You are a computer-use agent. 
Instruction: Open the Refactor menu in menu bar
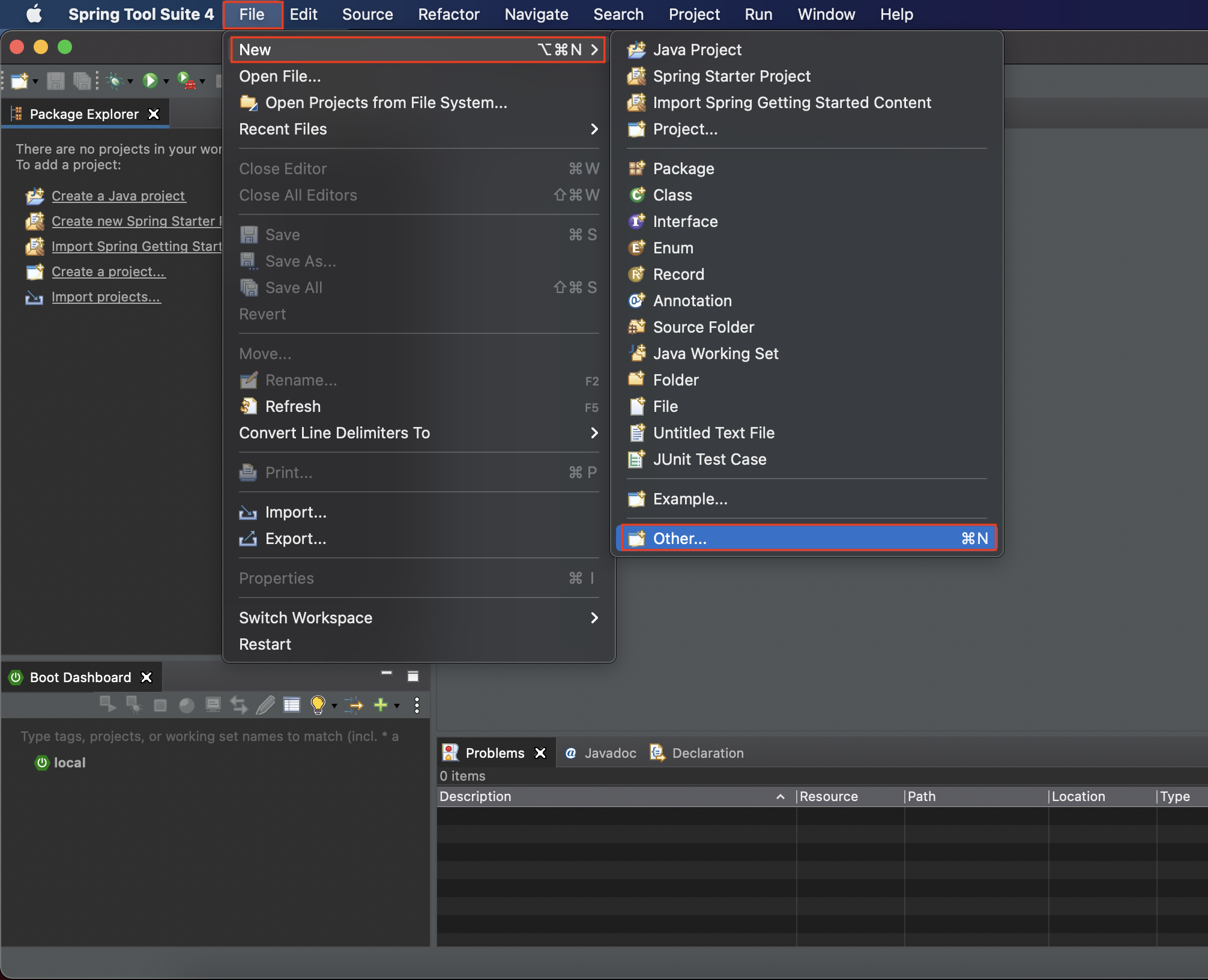coord(448,14)
